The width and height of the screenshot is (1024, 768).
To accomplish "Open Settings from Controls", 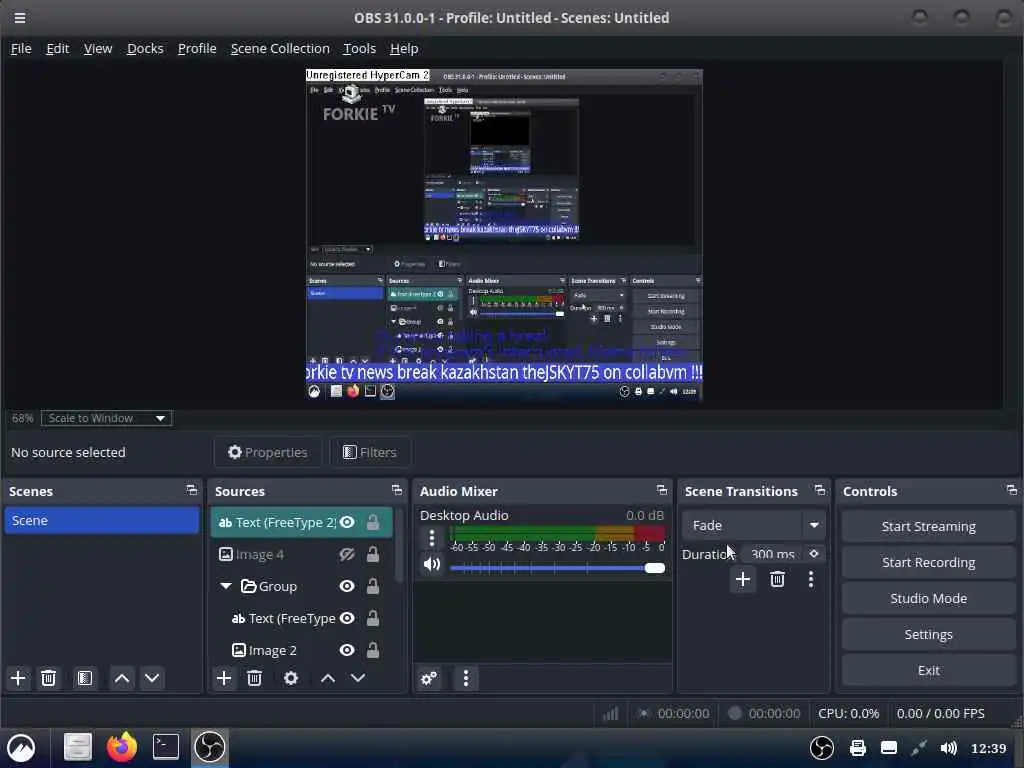I will tap(928, 634).
